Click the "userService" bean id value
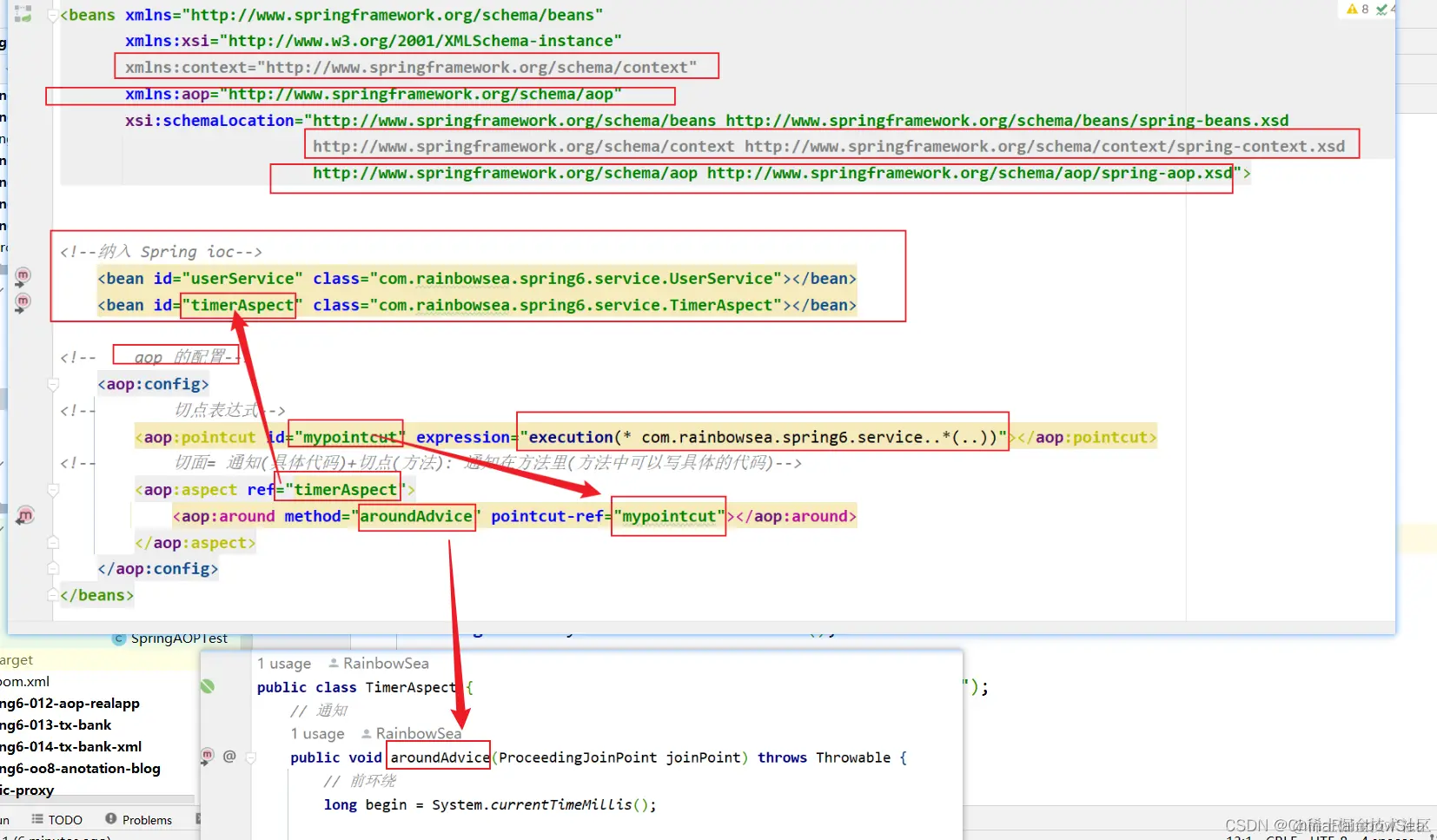 click(242, 278)
